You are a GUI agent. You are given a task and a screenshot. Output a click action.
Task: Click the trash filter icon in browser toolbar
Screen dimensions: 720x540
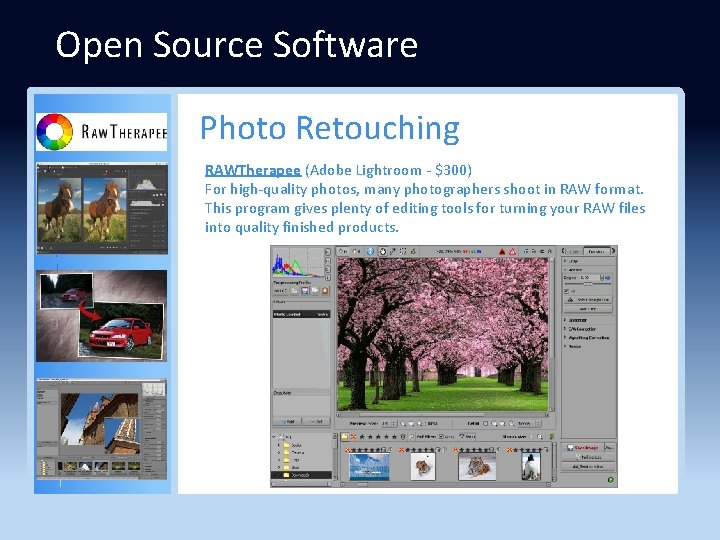403,437
